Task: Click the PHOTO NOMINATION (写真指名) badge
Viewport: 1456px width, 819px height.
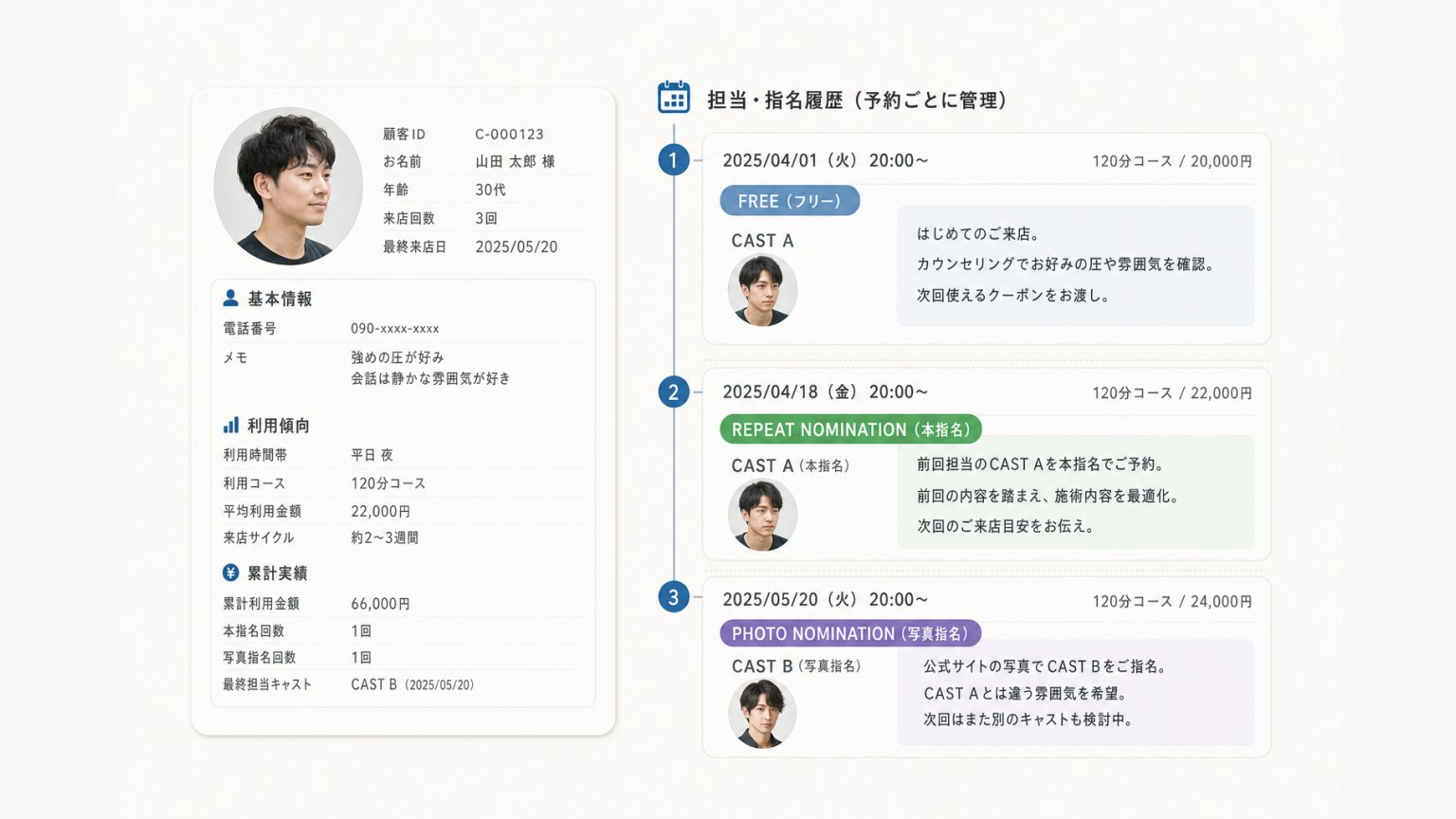Action: (850, 633)
